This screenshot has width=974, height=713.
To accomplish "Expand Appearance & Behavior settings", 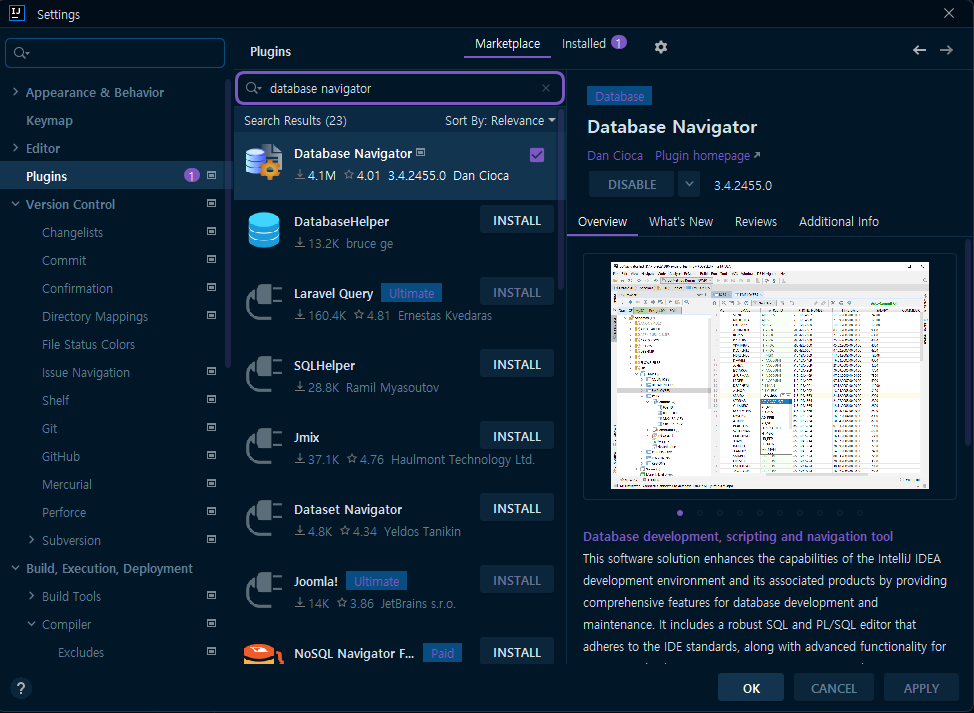I will point(16,92).
